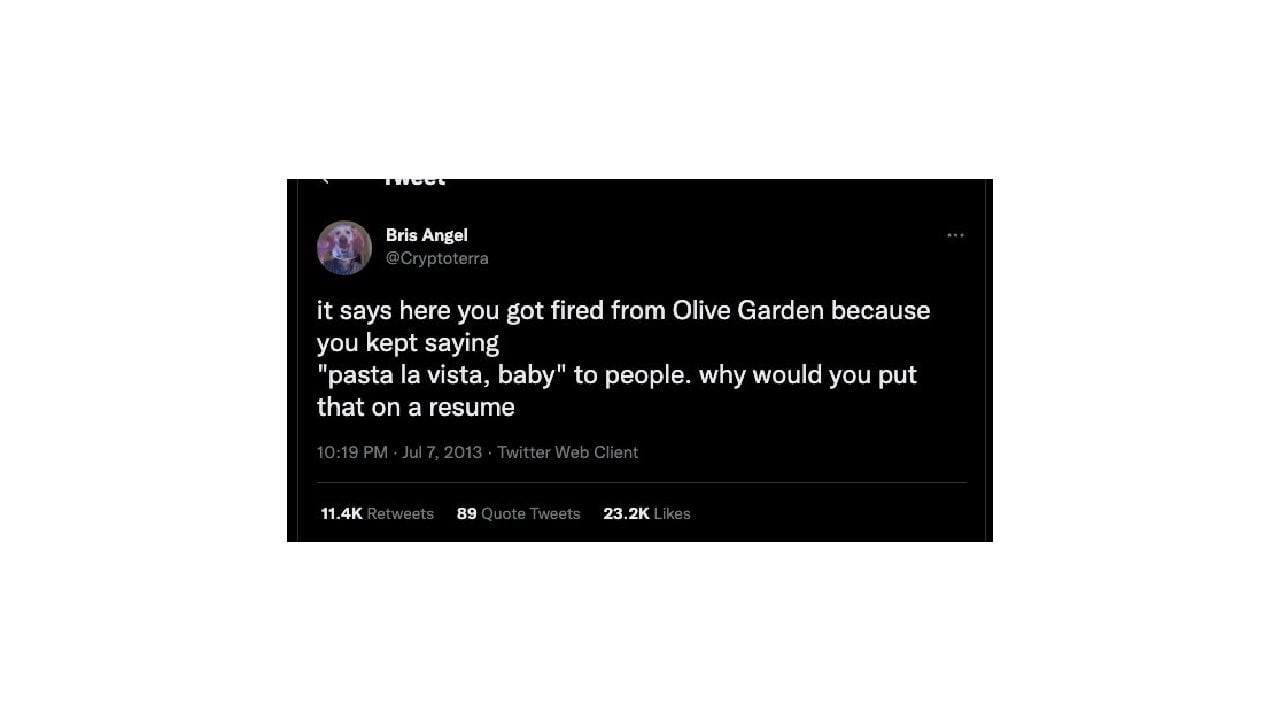Click the phrase "that on a resume"

416,408
